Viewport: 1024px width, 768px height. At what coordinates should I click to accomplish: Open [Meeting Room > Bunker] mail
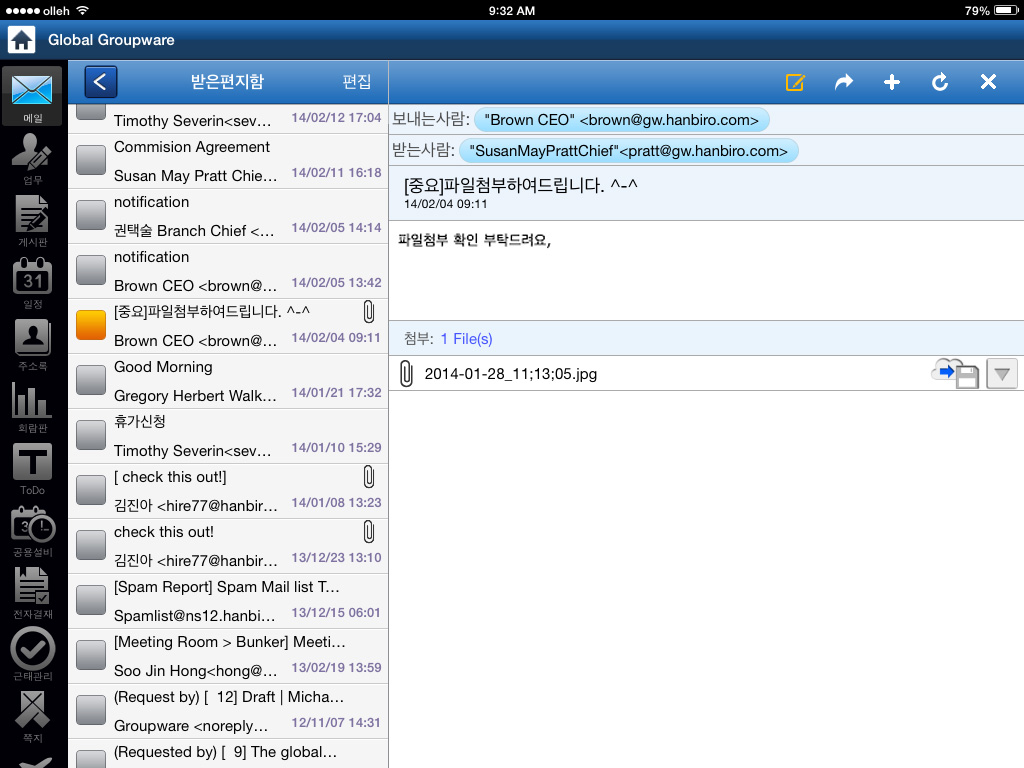pos(228,656)
